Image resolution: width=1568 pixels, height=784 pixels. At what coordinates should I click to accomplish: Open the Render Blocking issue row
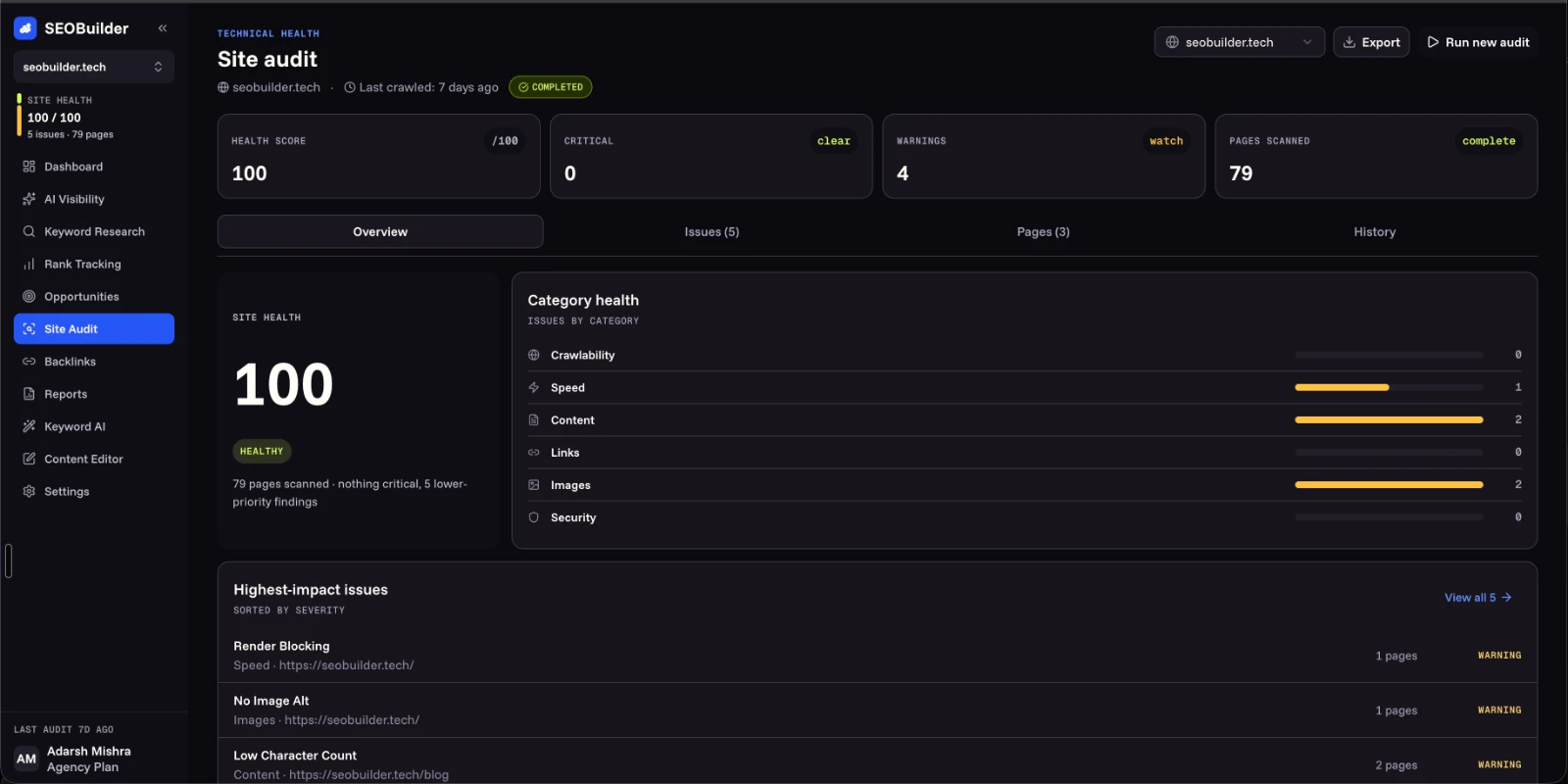point(877,656)
